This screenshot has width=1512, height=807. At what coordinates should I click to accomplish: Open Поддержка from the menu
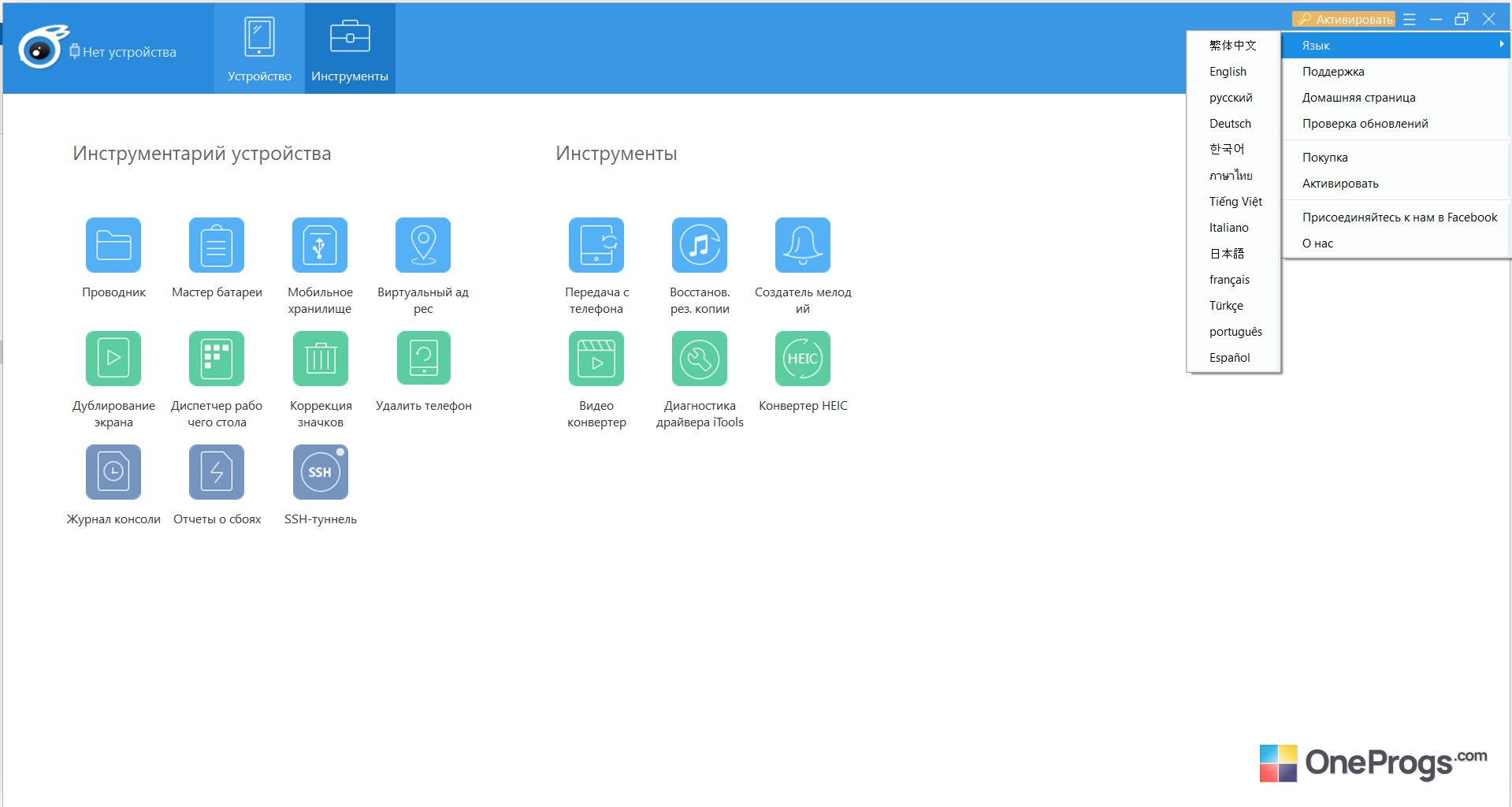coord(1396,72)
